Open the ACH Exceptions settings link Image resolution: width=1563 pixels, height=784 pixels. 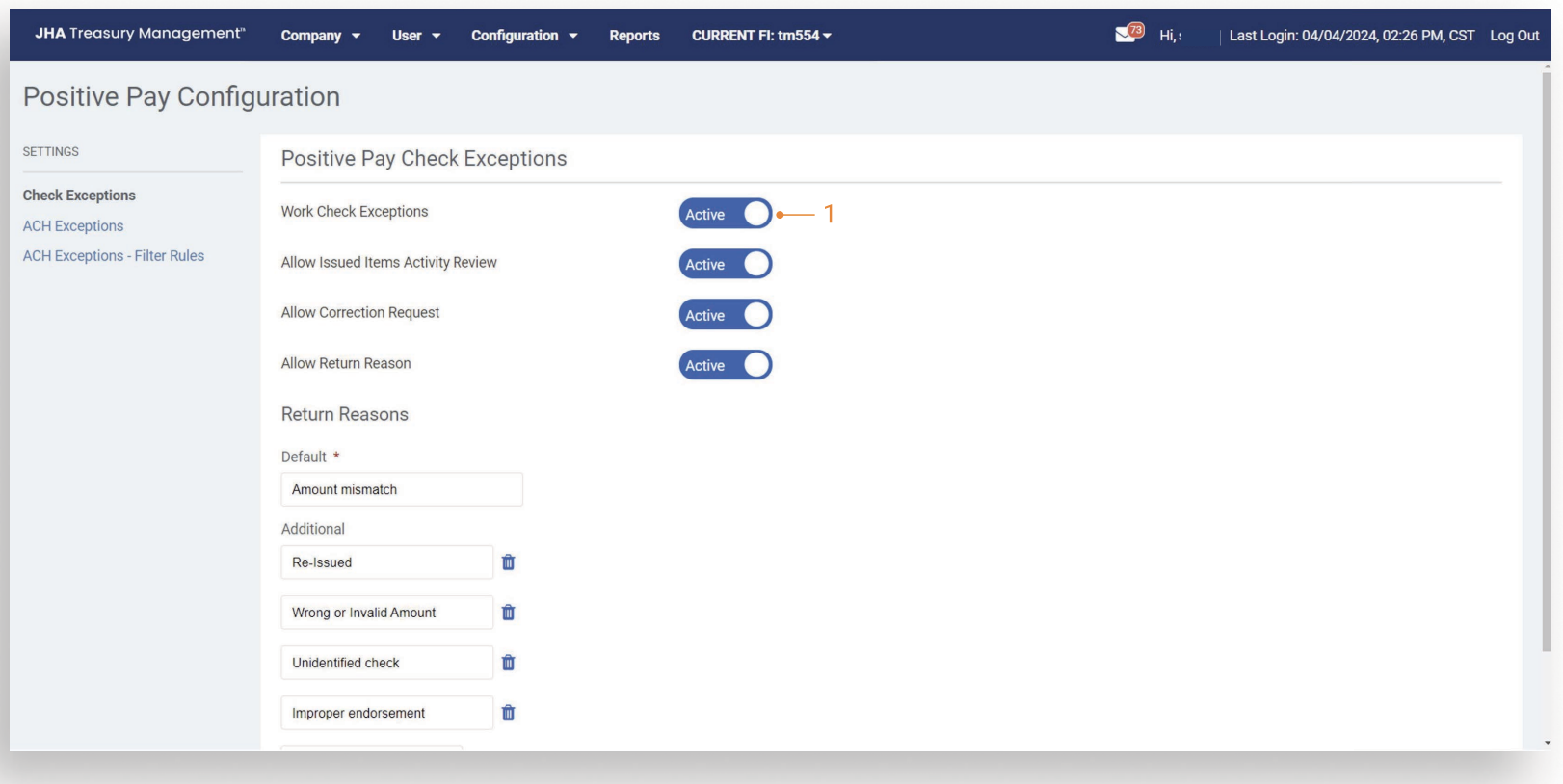click(x=73, y=226)
